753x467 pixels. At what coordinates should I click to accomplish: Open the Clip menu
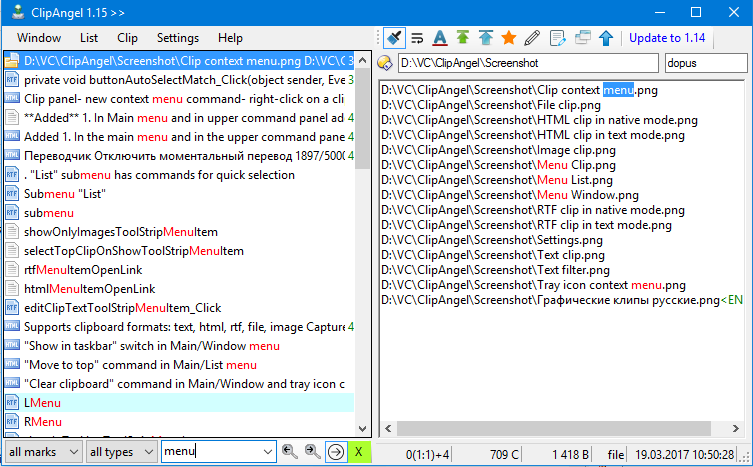click(x=127, y=38)
